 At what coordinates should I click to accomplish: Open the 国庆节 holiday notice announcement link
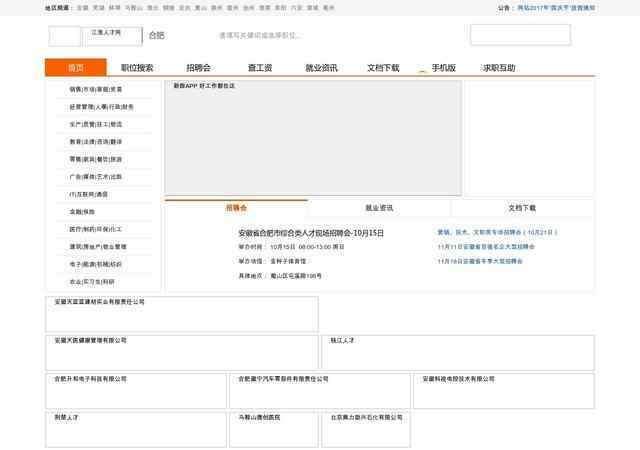click(556, 8)
